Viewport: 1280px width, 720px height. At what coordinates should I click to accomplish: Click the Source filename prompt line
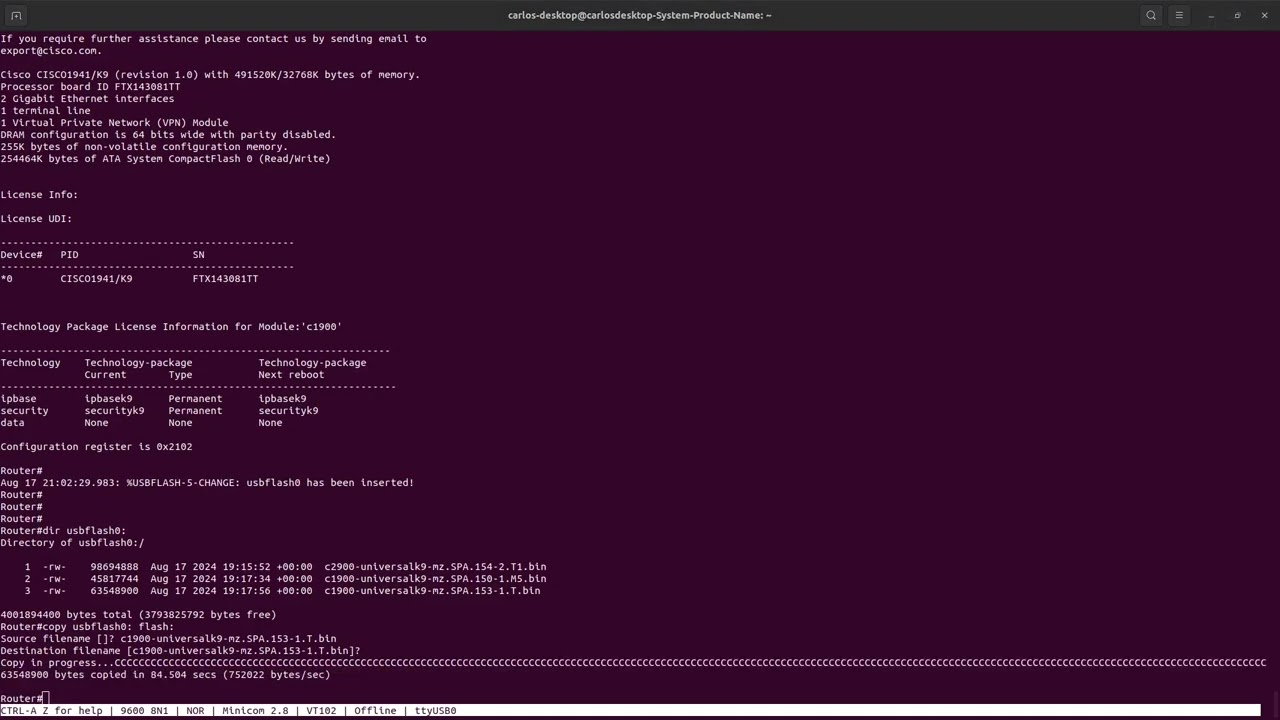click(168, 639)
